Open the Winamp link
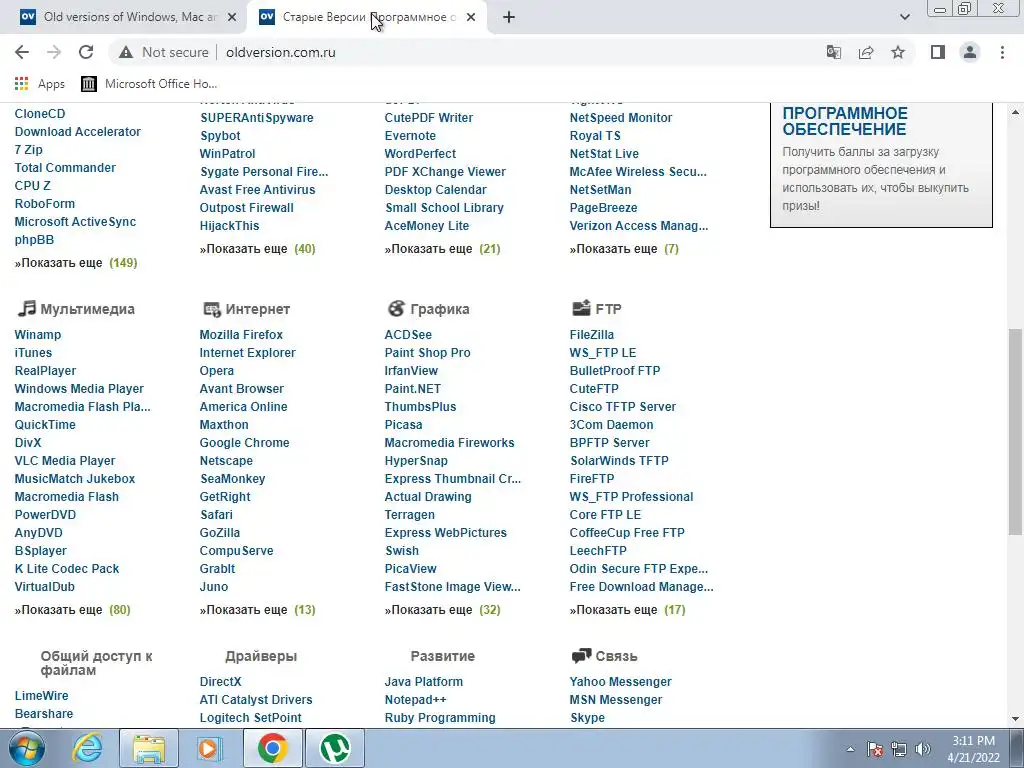 [37, 335]
